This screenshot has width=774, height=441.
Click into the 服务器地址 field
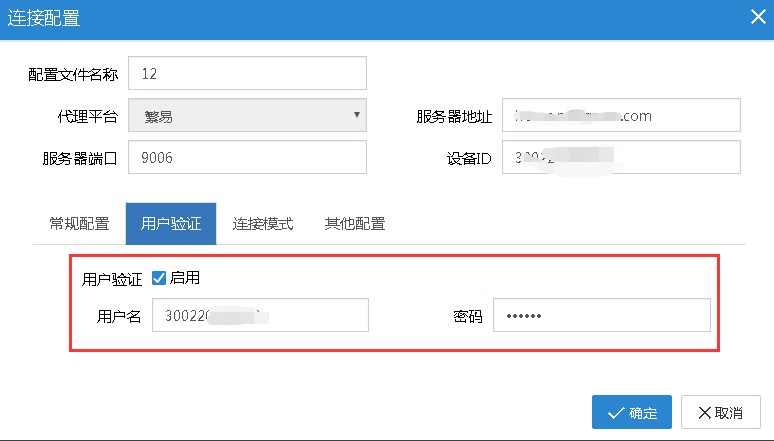click(620, 116)
